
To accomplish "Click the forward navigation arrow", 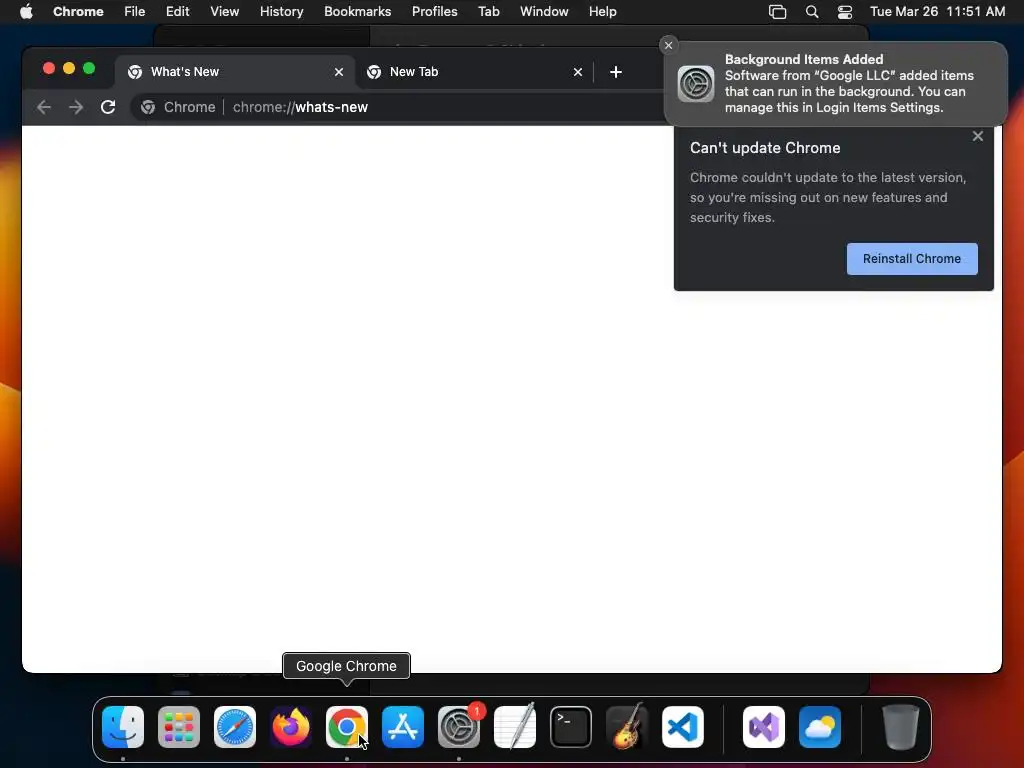I will click(x=76, y=107).
